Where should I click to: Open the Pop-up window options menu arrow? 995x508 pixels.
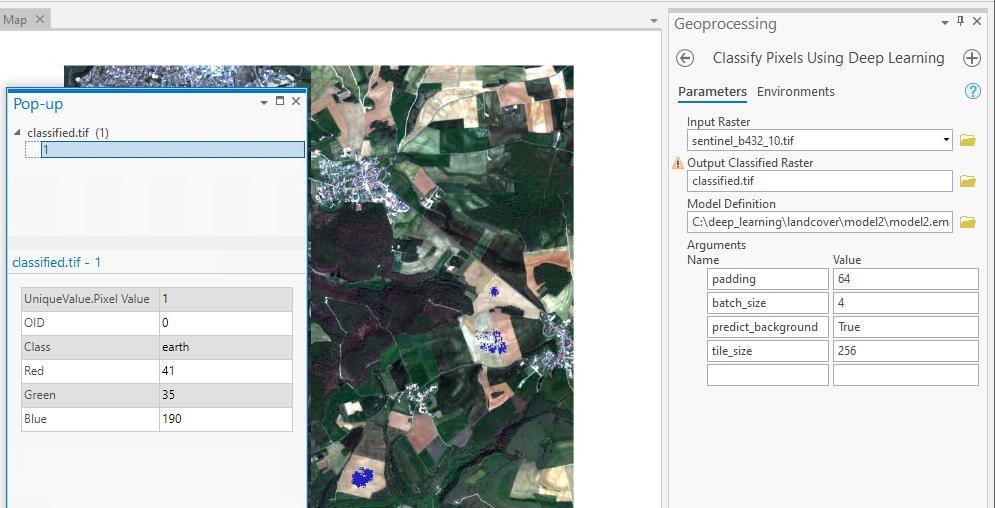coord(264,102)
